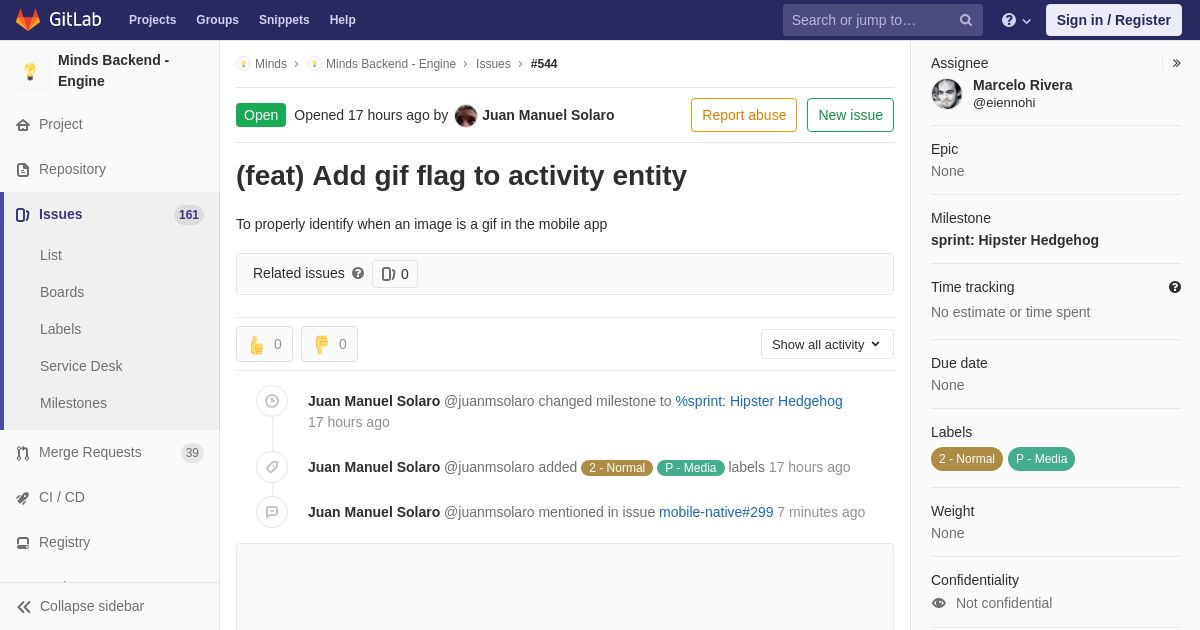Click Issues breadcrumb link
Image resolution: width=1200 pixels, height=630 pixels.
coord(493,64)
